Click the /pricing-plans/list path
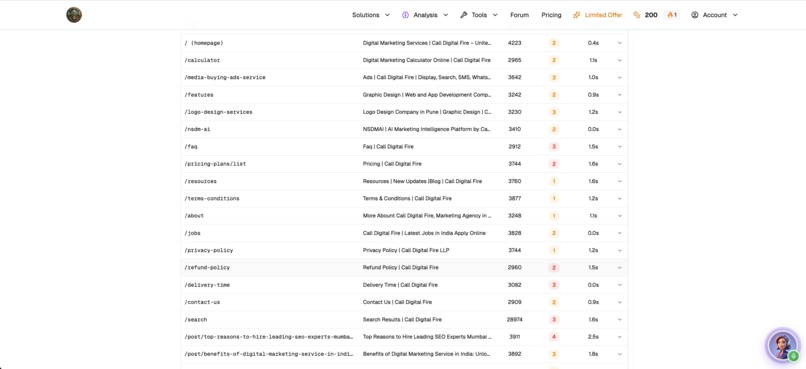The height and width of the screenshot is (369, 806). pyautogui.click(x=215, y=164)
